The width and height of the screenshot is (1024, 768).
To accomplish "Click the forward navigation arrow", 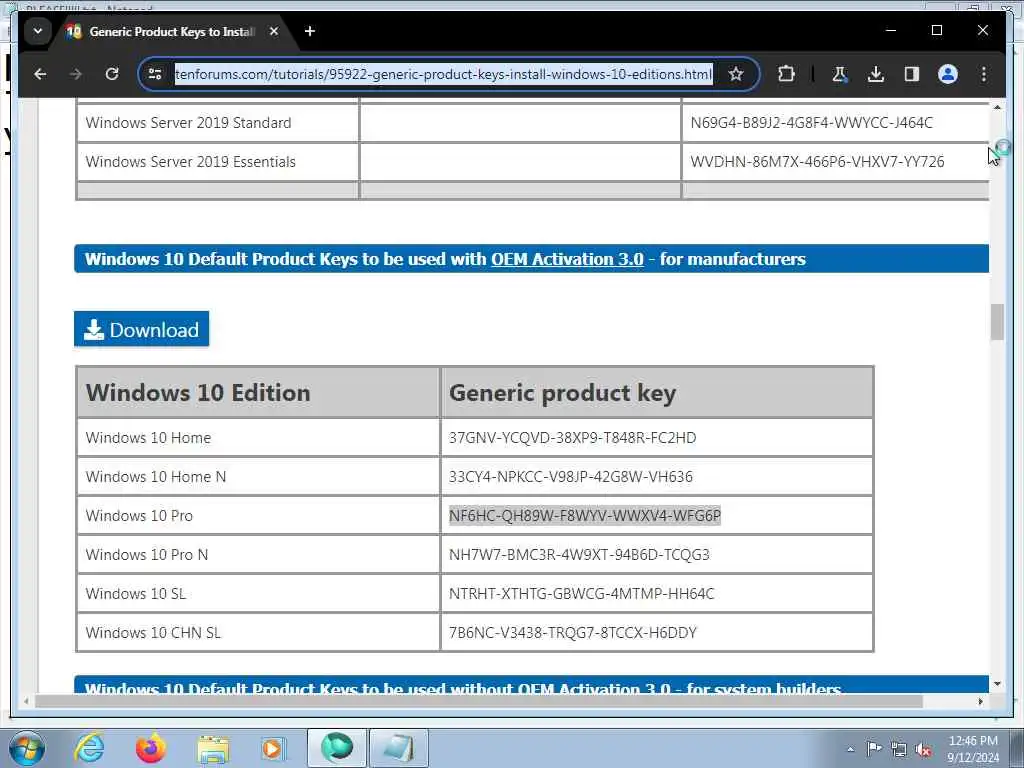I will click(76, 74).
